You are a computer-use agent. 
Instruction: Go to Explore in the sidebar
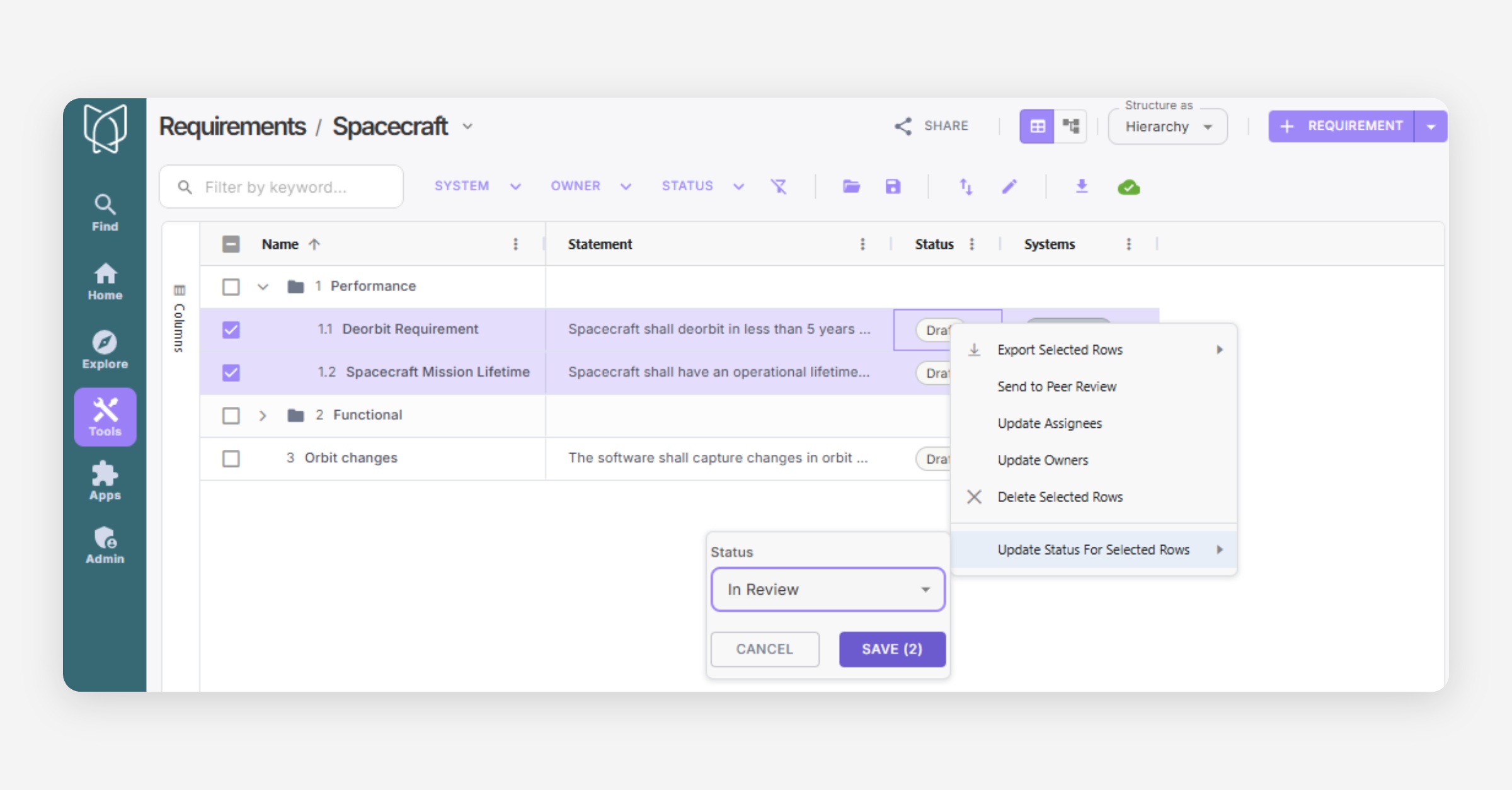tap(105, 350)
